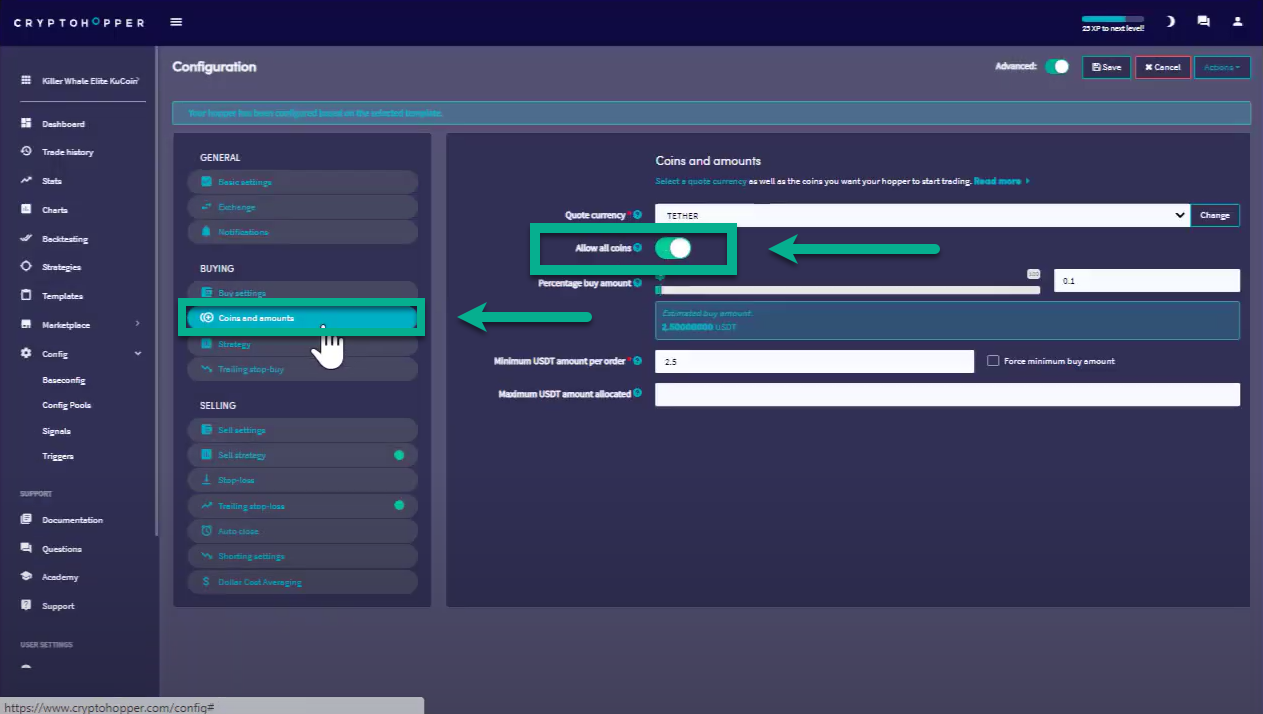Toggle dark mode moon icon
The width and height of the screenshot is (1263, 714).
tap(1170, 21)
